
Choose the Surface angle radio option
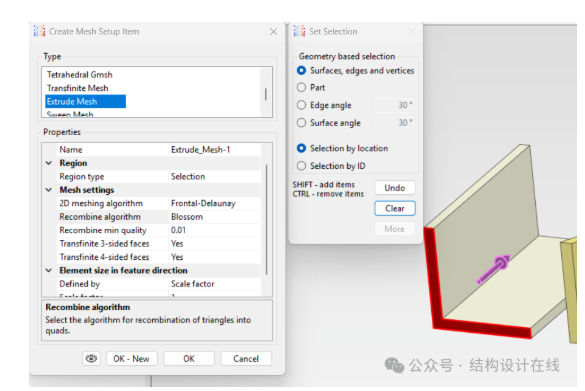301,123
